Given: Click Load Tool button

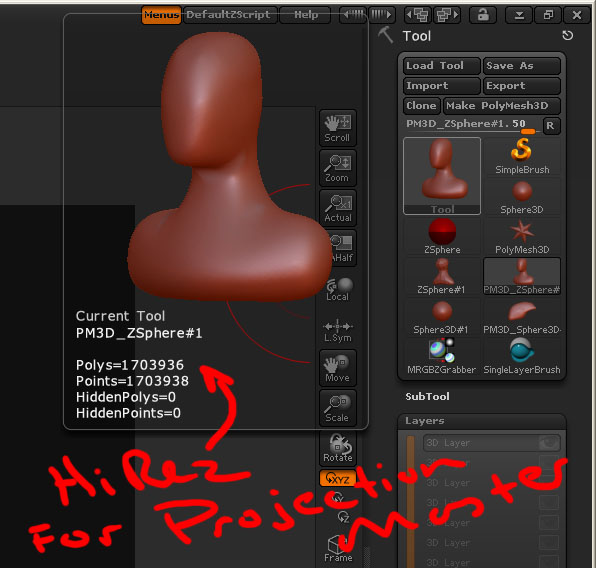Looking at the screenshot, I should coord(442,66).
